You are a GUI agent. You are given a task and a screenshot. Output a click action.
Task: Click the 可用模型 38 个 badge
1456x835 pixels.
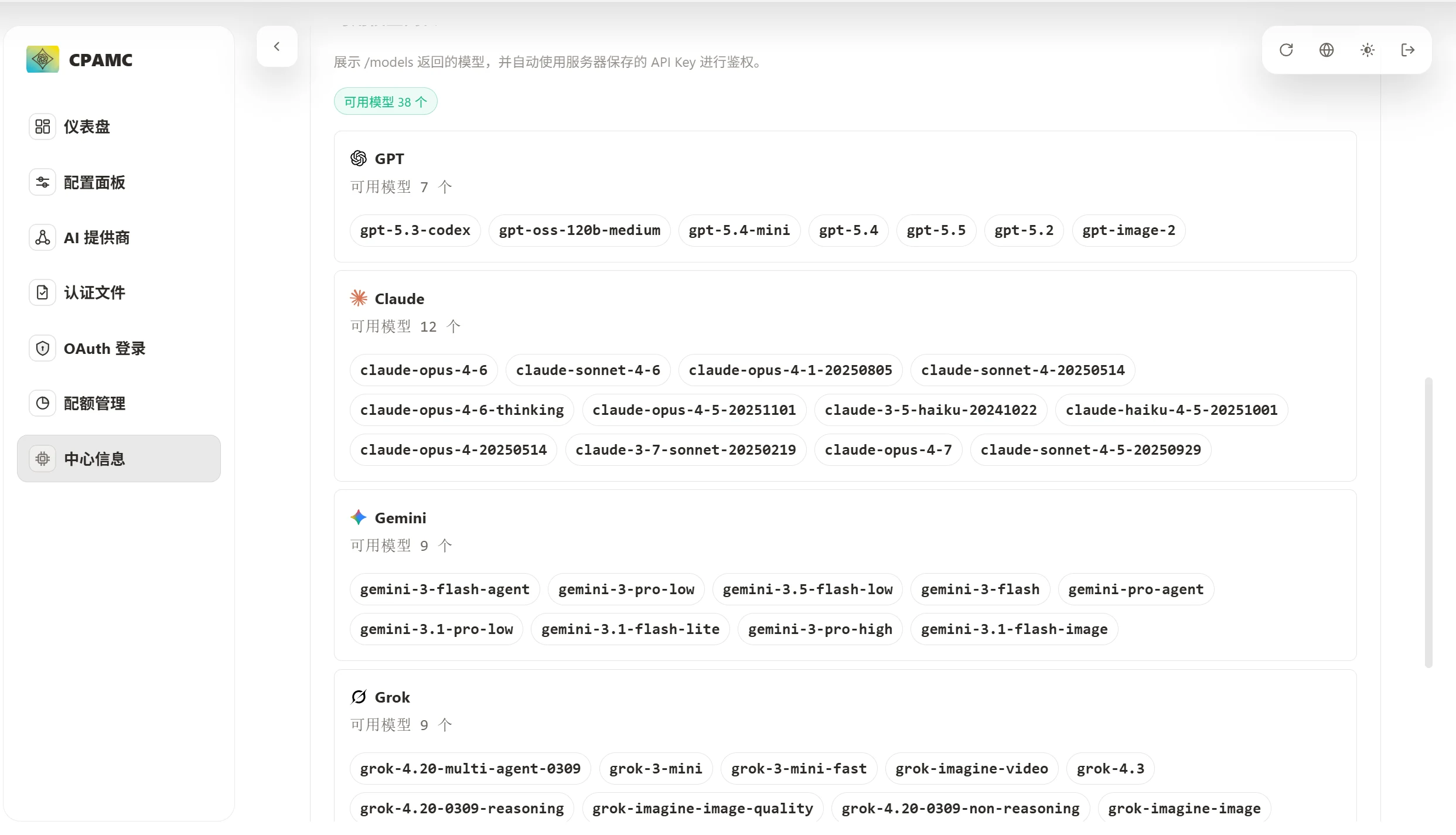pyautogui.click(x=386, y=101)
